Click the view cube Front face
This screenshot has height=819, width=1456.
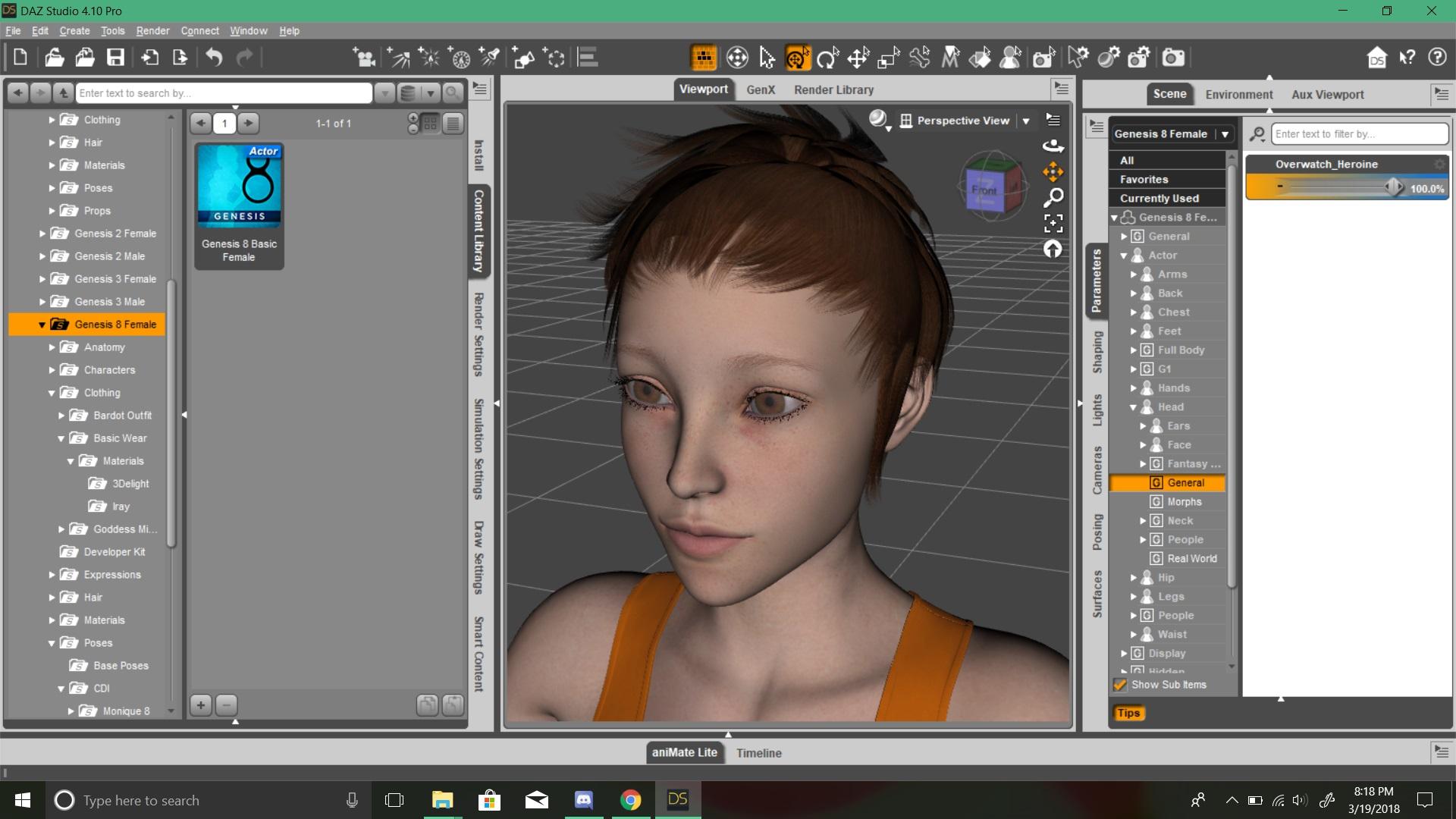click(984, 190)
